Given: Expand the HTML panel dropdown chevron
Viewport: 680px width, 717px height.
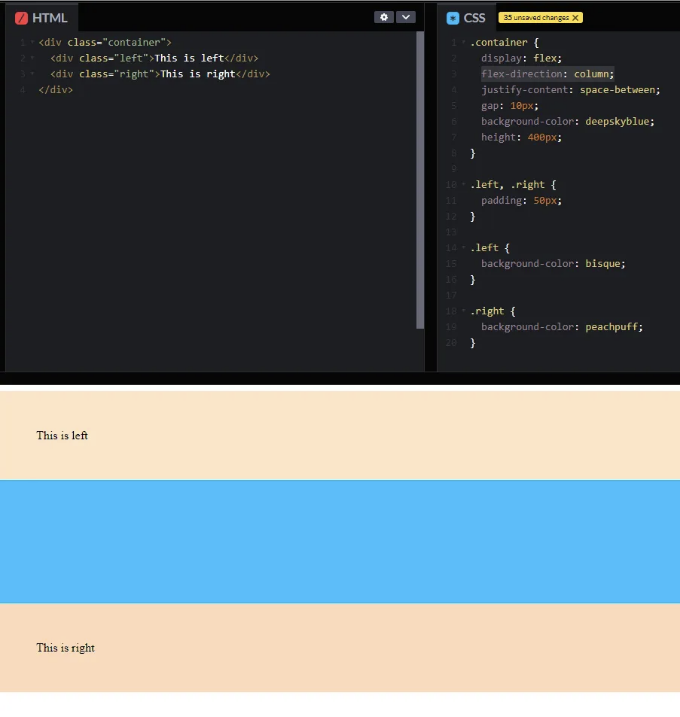Looking at the screenshot, I should [405, 17].
